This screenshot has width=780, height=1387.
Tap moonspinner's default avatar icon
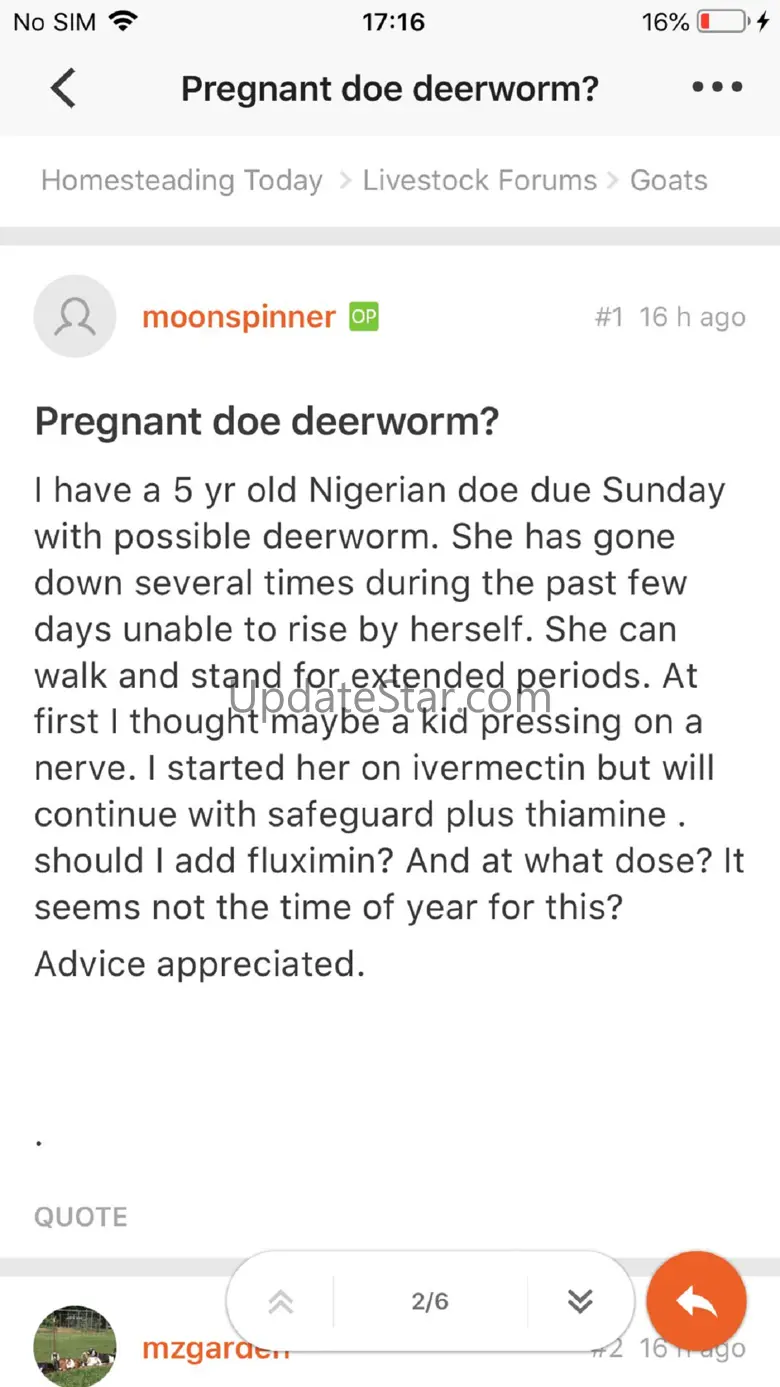click(75, 316)
